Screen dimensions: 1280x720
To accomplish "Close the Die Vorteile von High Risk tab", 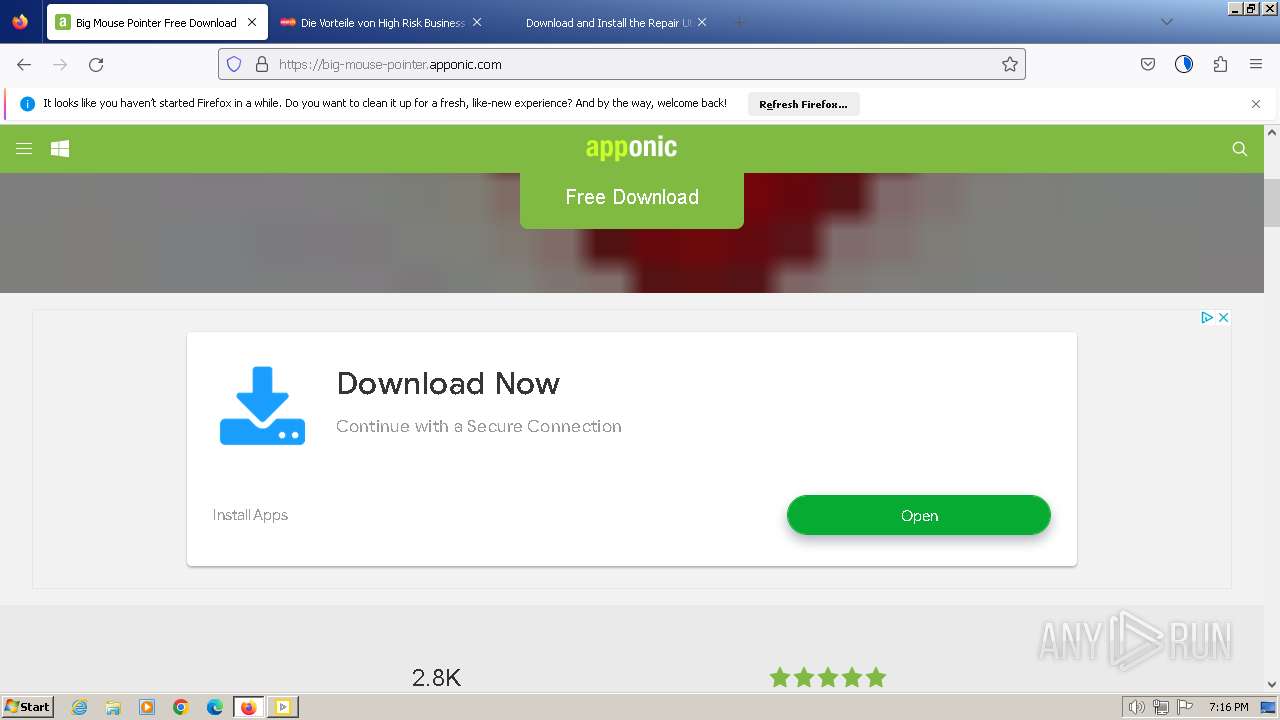I will [477, 22].
